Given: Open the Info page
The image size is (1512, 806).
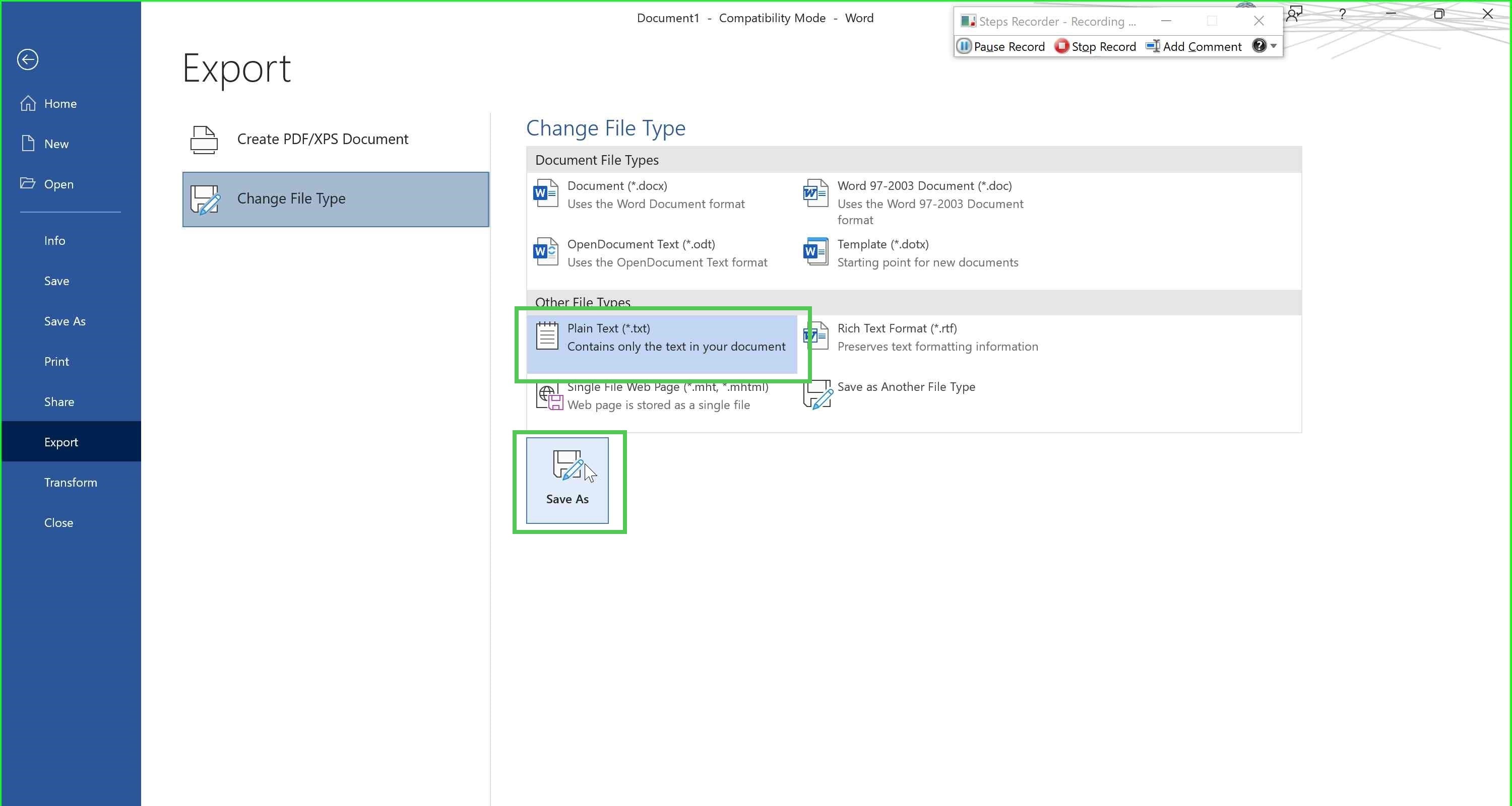Looking at the screenshot, I should tap(71, 240).
